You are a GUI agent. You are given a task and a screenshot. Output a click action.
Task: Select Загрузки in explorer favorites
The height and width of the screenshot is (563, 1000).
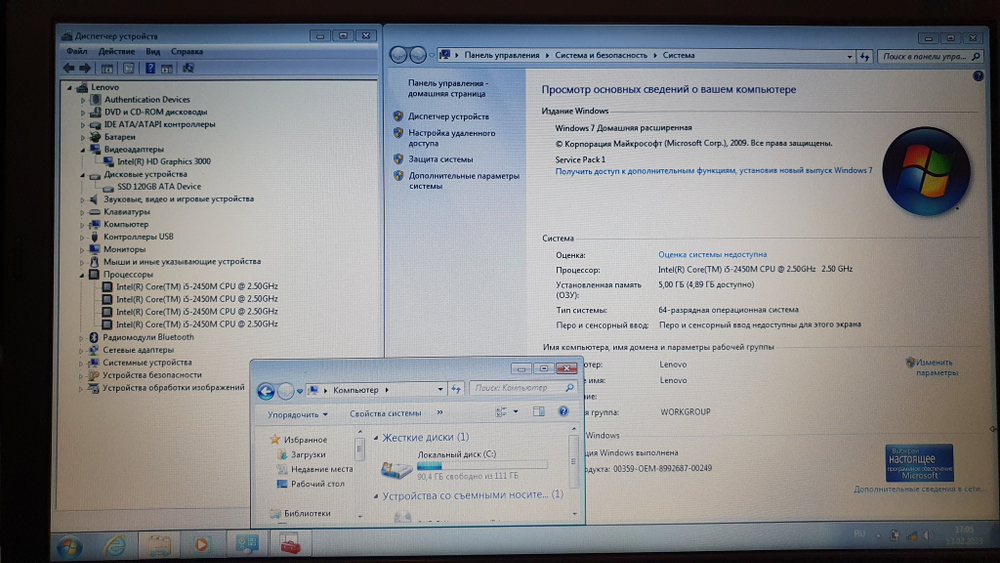point(308,455)
